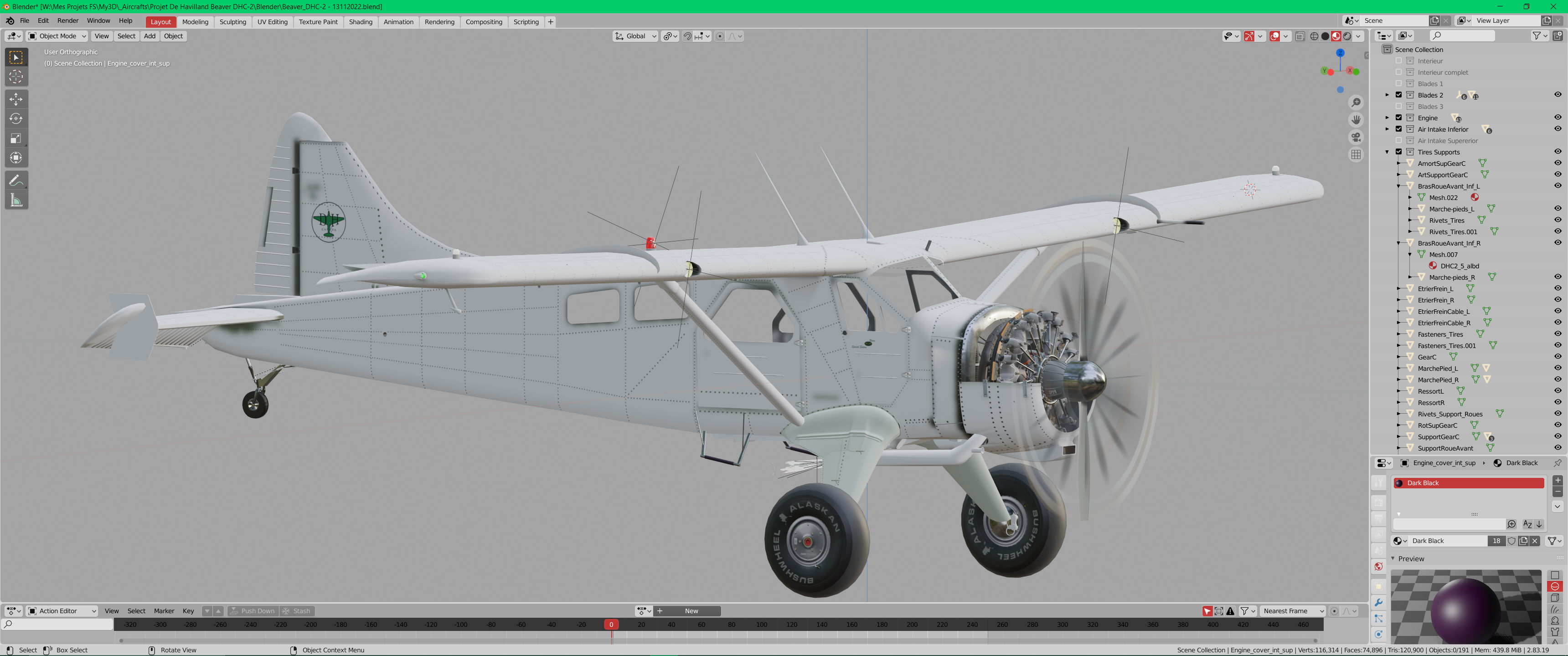Toggle X-ray transparency in viewport header
Image resolution: width=1568 pixels, height=656 pixels.
click(x=1300, y=36)
